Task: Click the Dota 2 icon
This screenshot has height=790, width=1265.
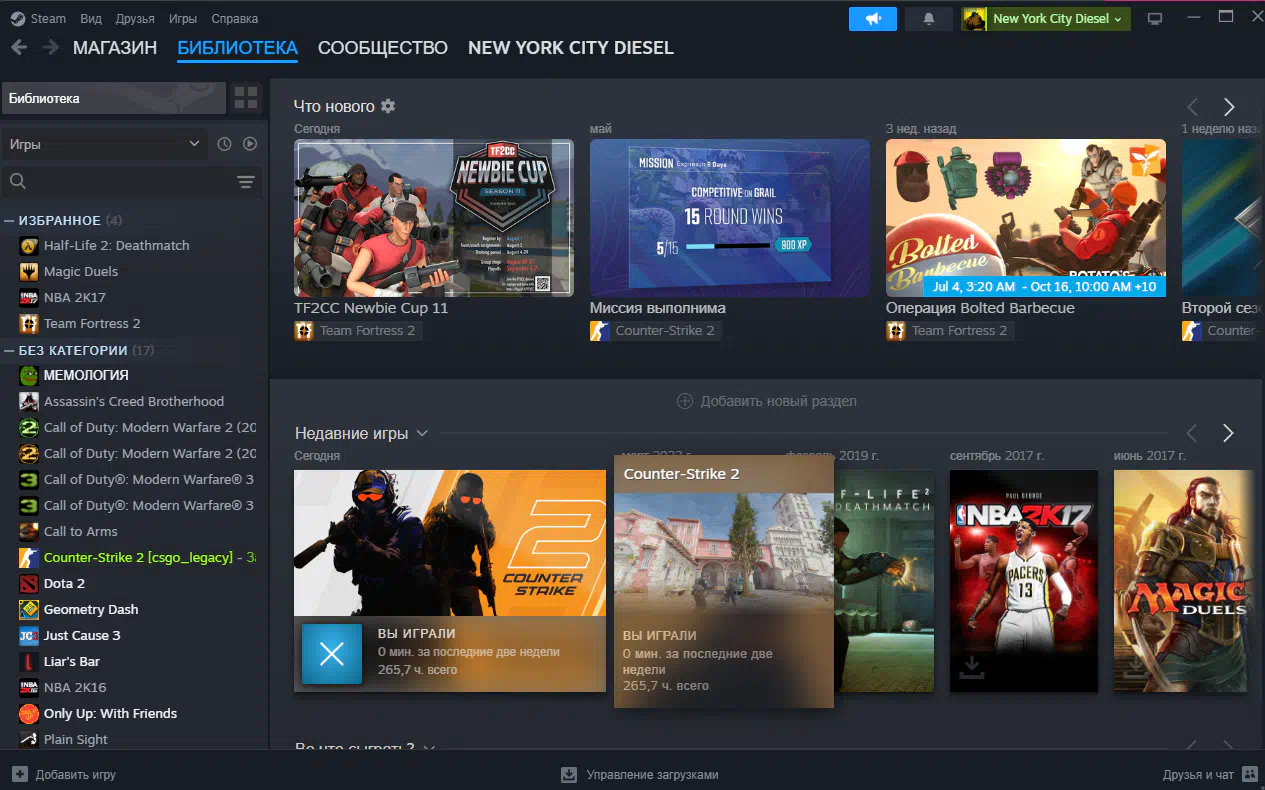Action: pos(29,583)
